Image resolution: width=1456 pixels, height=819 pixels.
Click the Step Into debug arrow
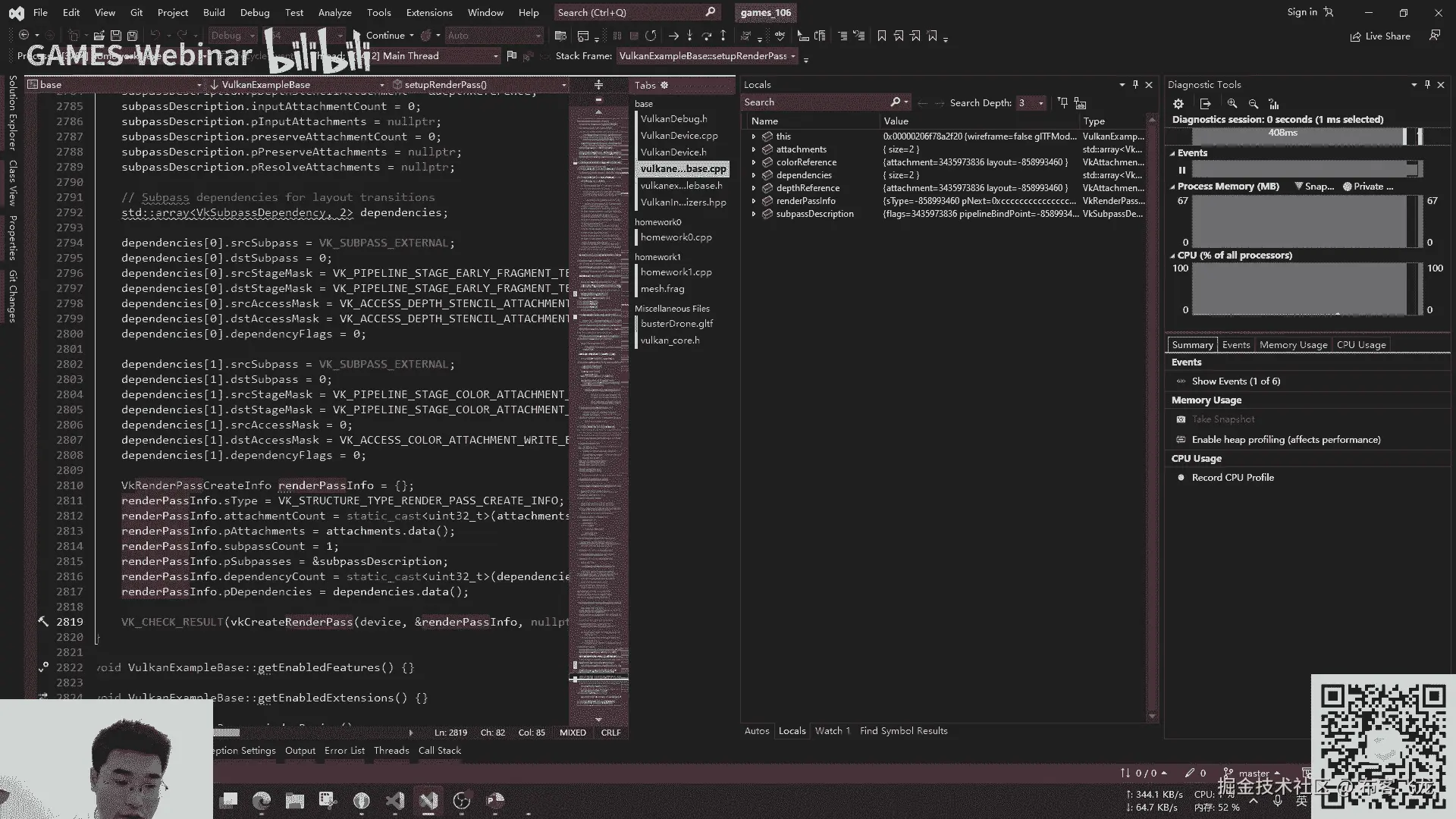pos(689,36)
